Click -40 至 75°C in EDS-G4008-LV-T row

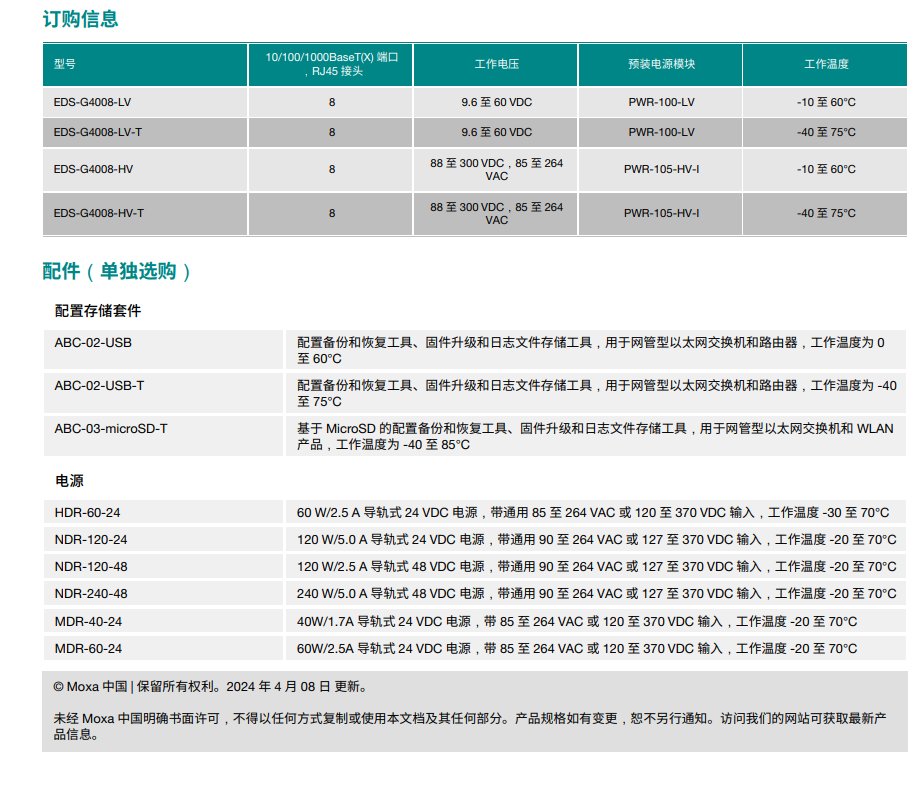point(826,132)
